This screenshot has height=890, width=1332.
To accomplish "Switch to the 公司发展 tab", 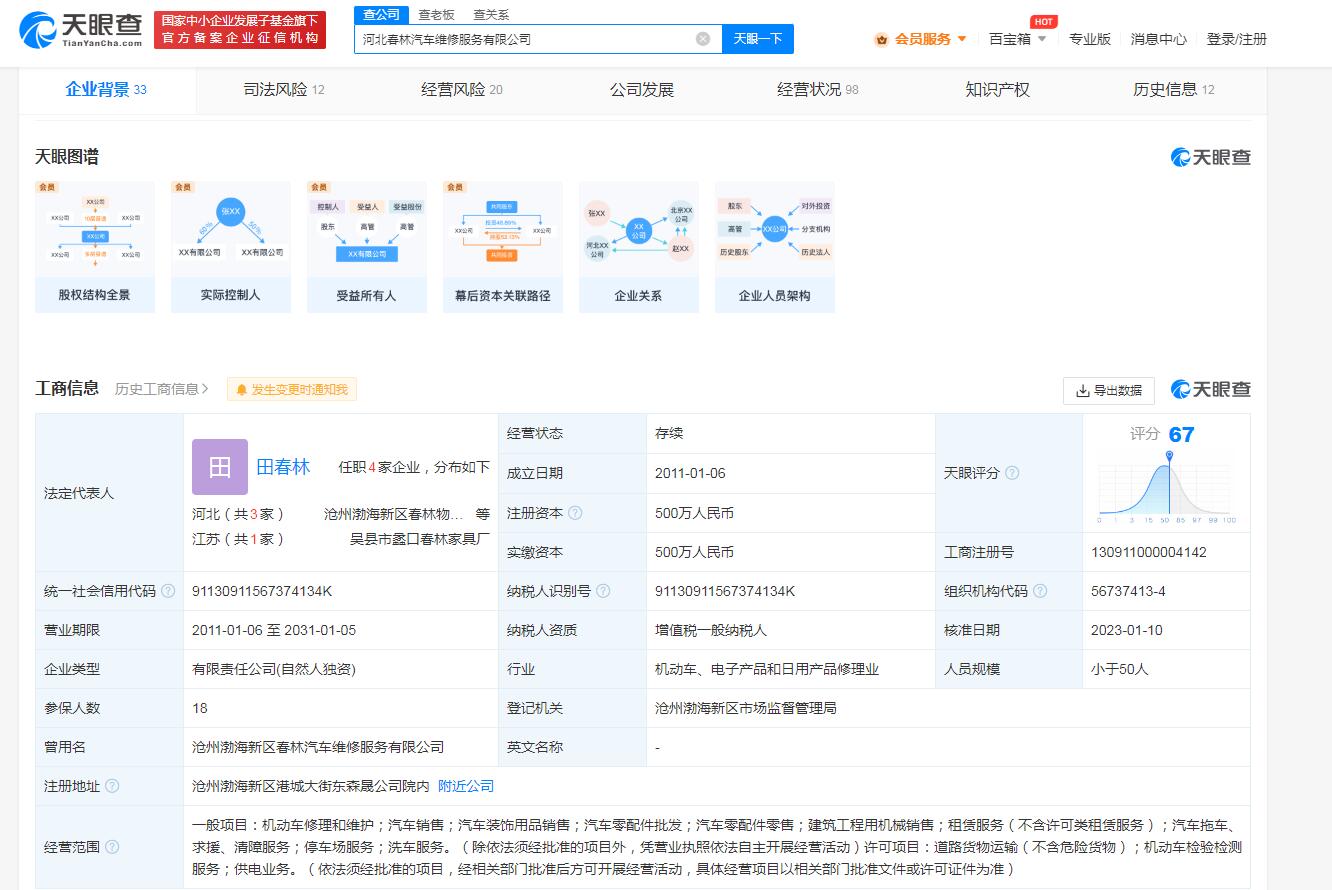I will tap(642, 90).
